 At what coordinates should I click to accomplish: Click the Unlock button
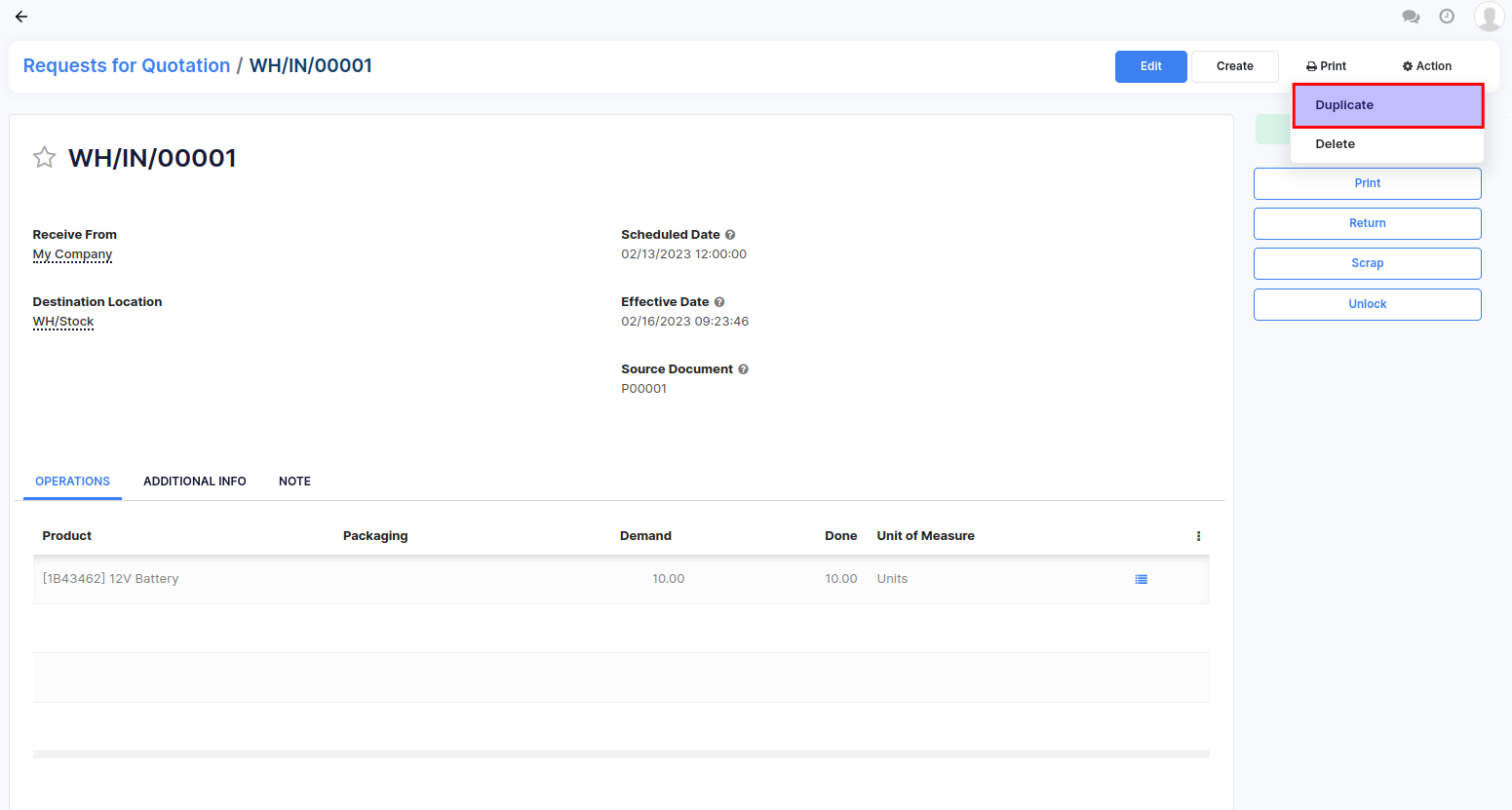pyautogui.click(x=1367, y=304)
